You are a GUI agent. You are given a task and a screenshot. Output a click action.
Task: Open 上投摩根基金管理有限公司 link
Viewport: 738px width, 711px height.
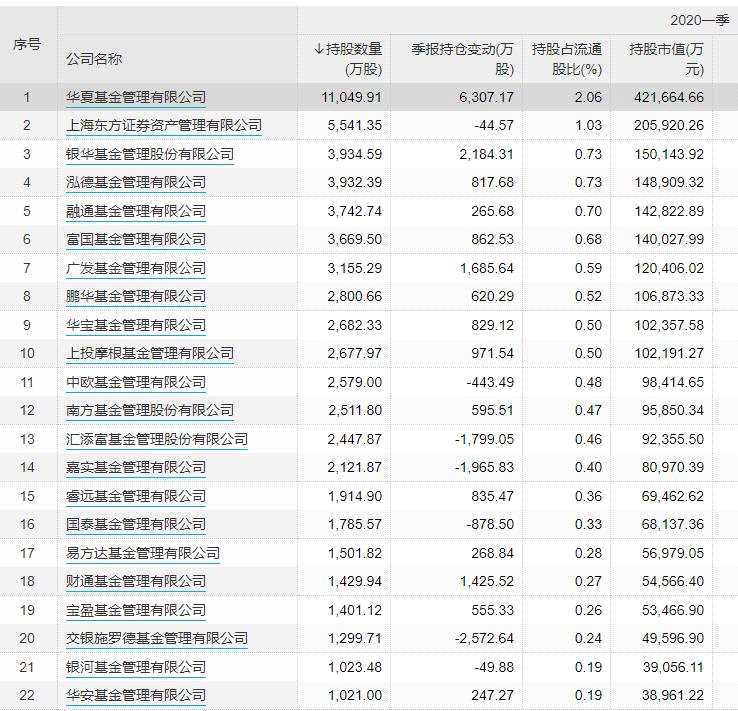click(150, 353)
